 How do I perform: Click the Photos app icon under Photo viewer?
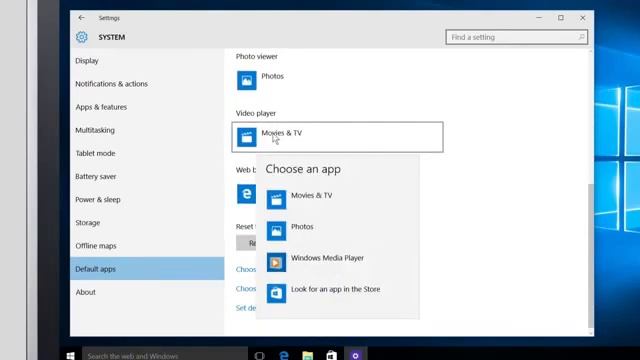coord(247,80)
